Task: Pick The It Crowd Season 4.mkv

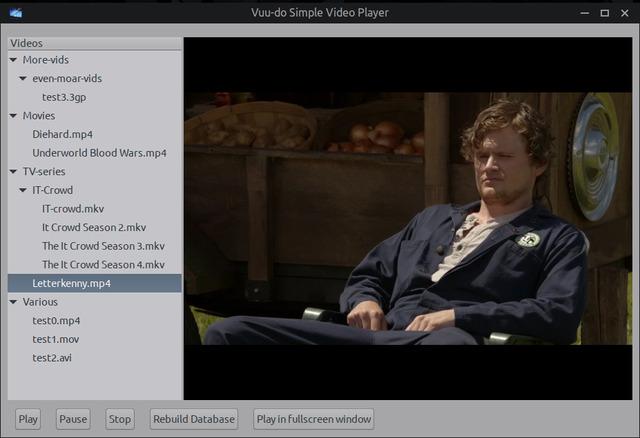Action: (x=103, y=265)
